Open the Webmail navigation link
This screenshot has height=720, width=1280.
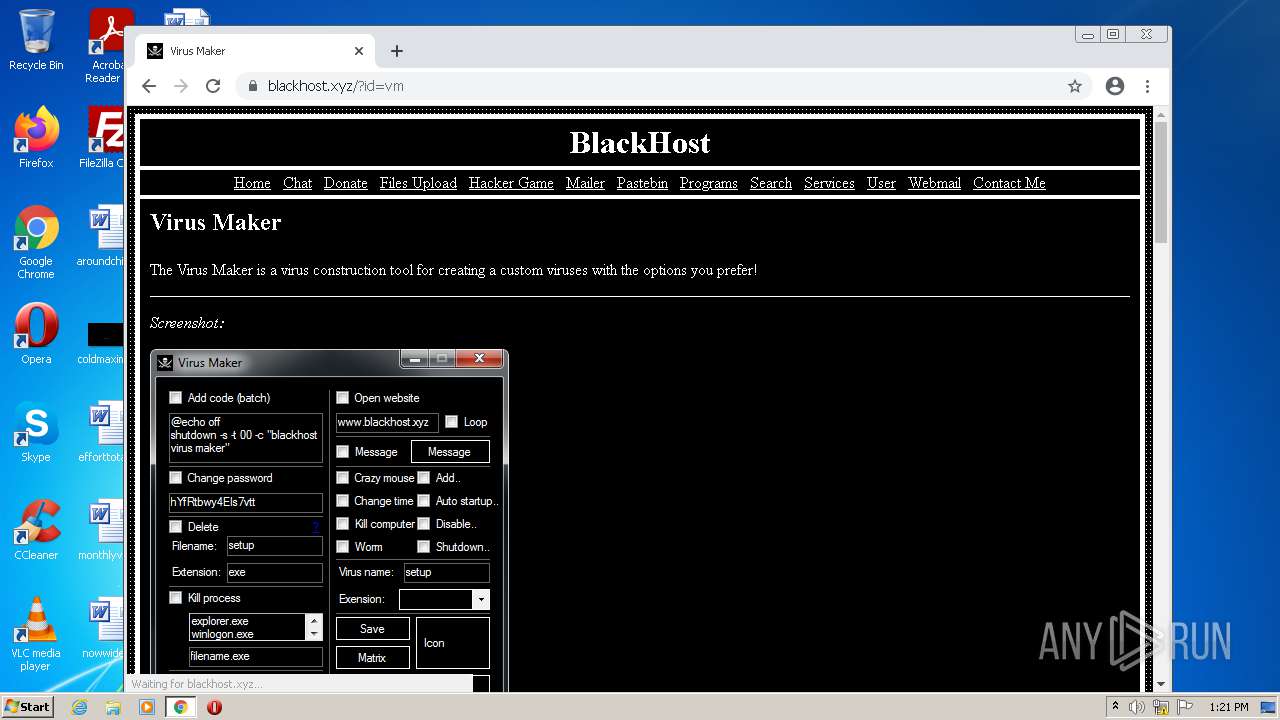934,183
